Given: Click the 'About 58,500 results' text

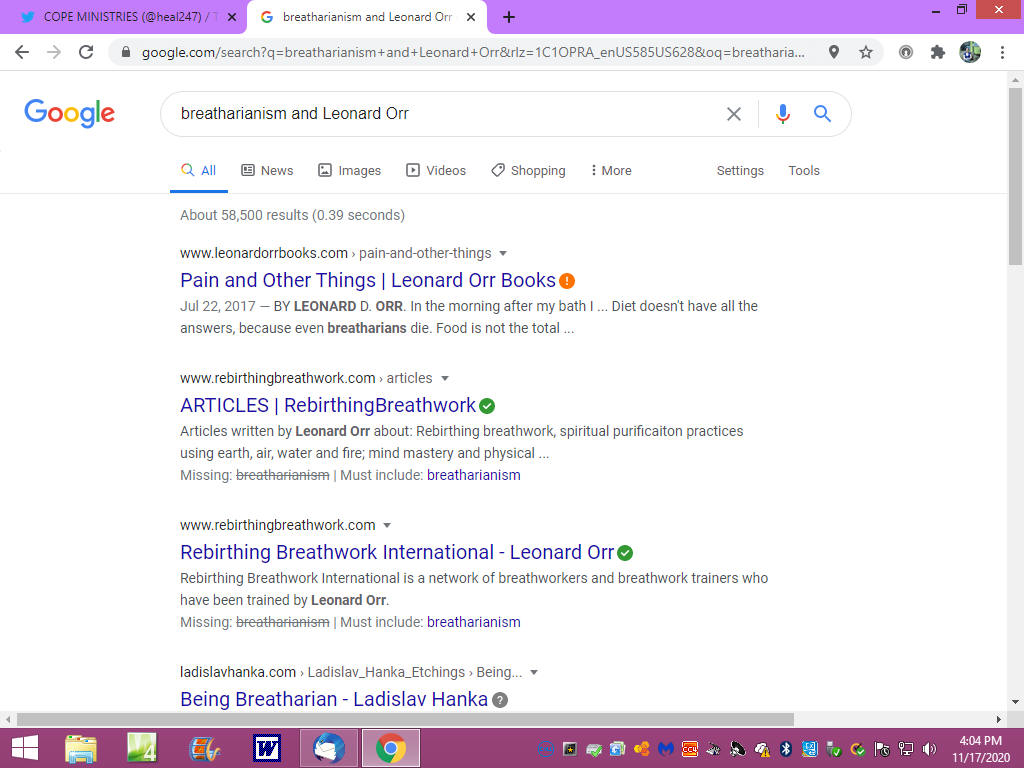Looking at the screenshot, I should click(293, 216).
